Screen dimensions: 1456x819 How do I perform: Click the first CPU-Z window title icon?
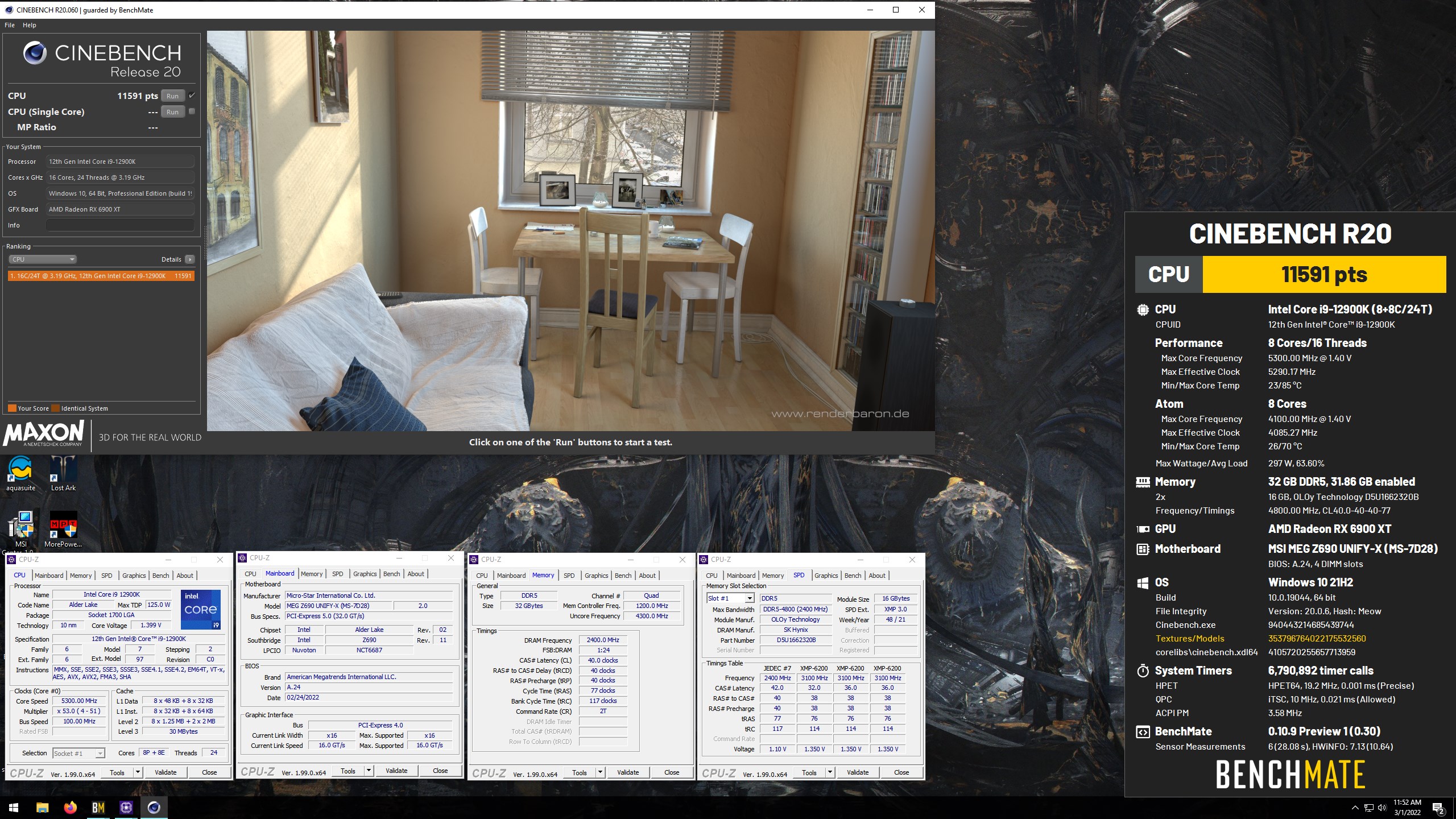[12, 560]
